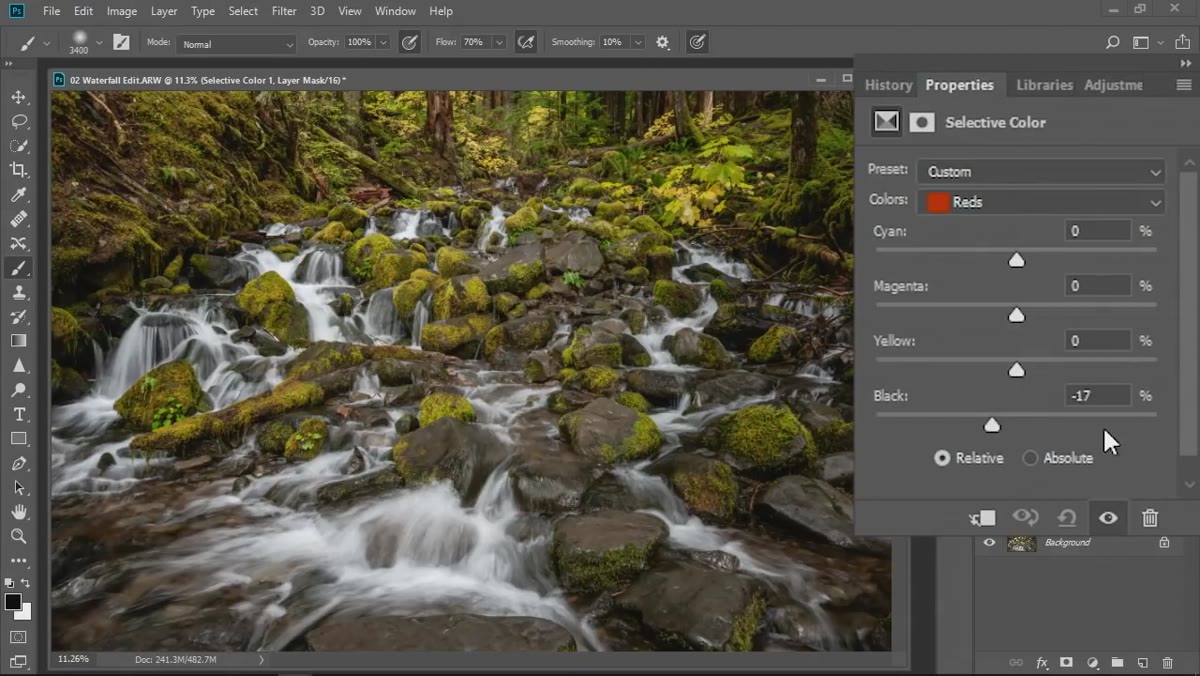Select the Dodge tool
The width and height of the screenshot is (1200, 676).
pyautogui.click(x=18, y=390)
